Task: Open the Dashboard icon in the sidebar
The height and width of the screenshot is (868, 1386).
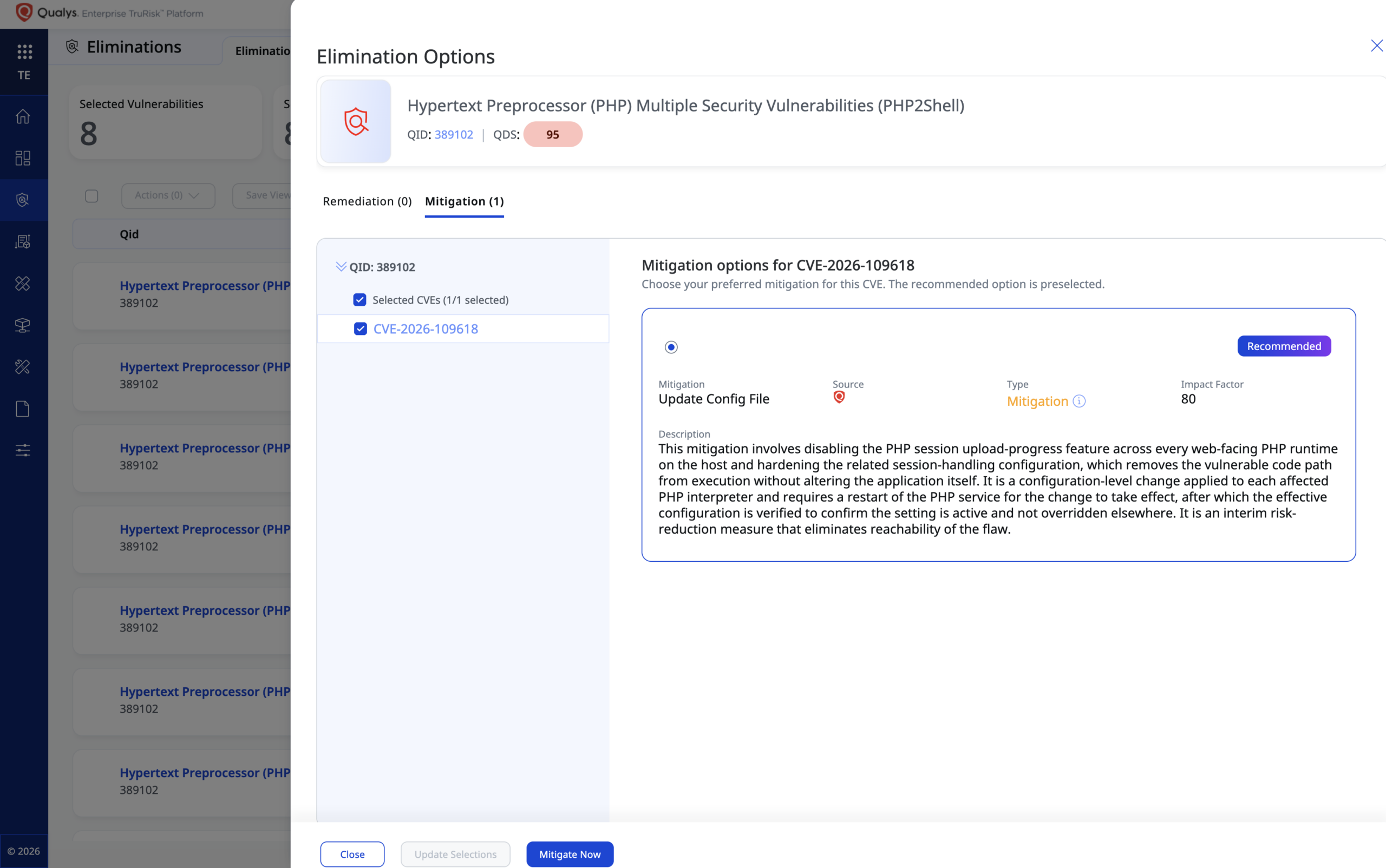Action: click(23, 158)
